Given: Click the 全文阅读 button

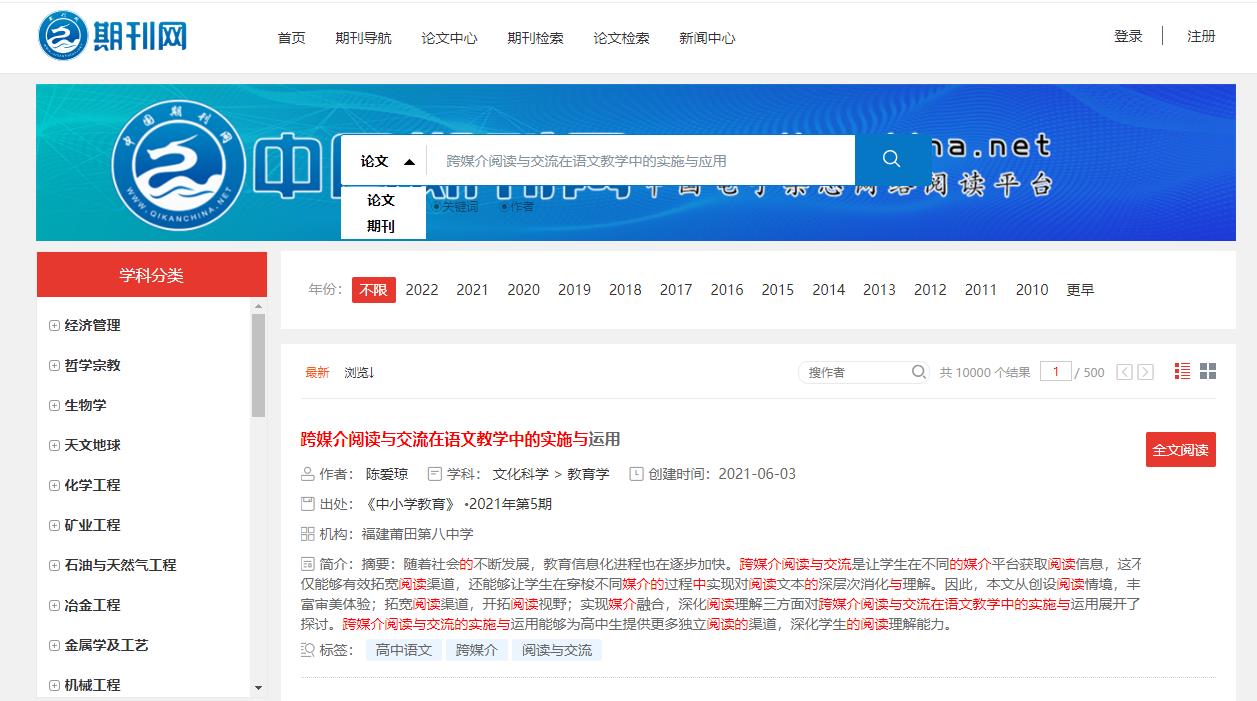Looking at the screenshot, I should (1180, 450).
